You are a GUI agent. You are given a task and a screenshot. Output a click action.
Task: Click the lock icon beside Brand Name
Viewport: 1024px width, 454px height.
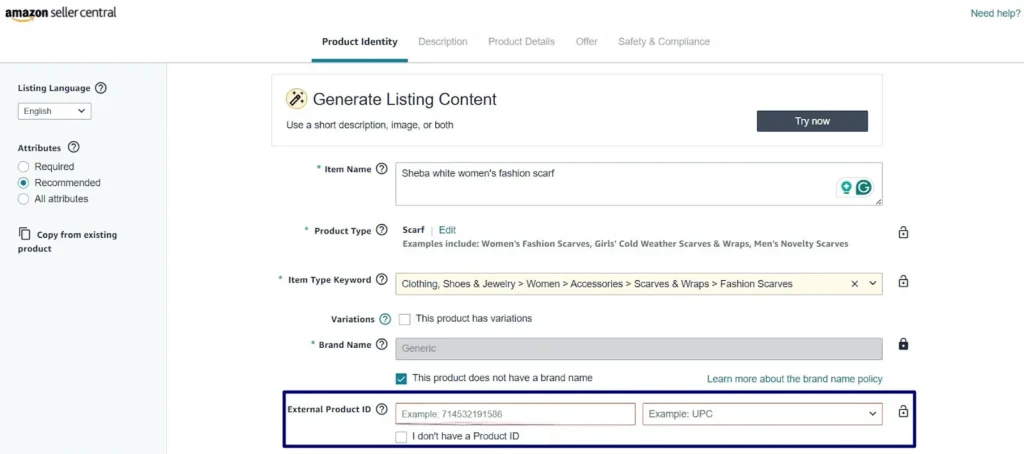(x=903, y=344)
